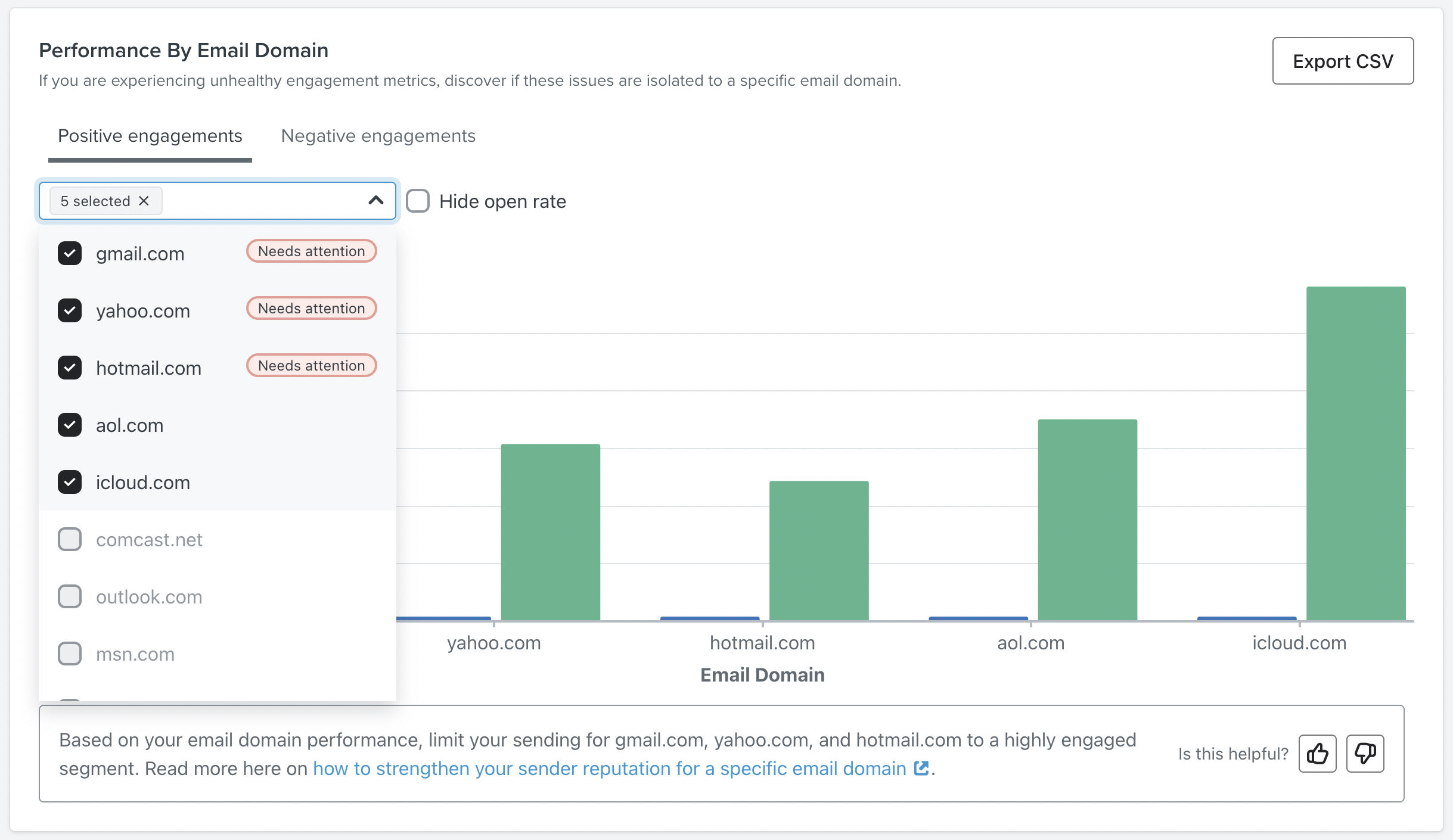Select the Positive engagements tab

pos(150,136)
